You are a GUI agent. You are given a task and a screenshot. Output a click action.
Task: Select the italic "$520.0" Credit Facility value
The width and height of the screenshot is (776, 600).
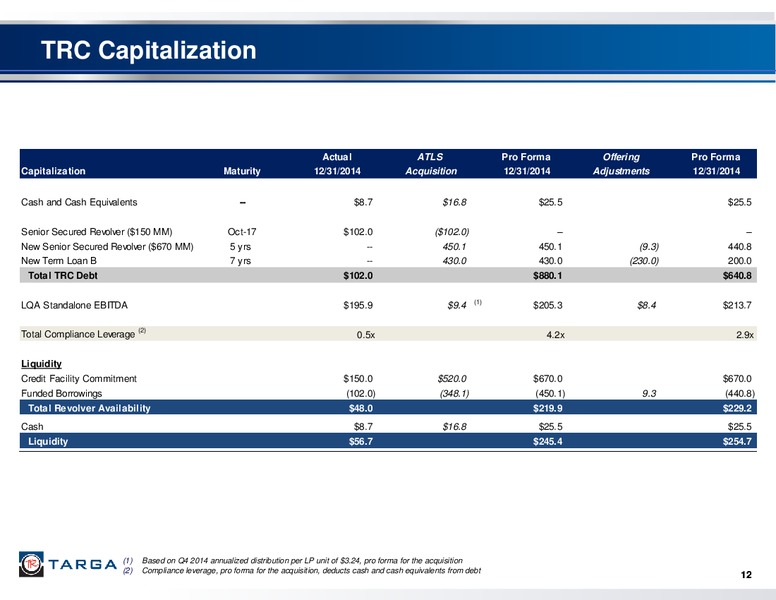pos(452,379)
